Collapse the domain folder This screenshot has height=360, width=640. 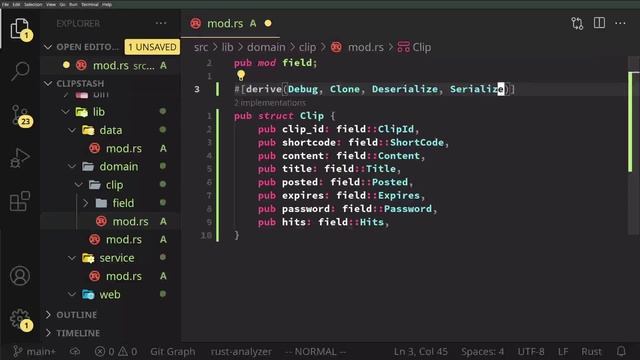pyautogui.click(x=72, y=166)
